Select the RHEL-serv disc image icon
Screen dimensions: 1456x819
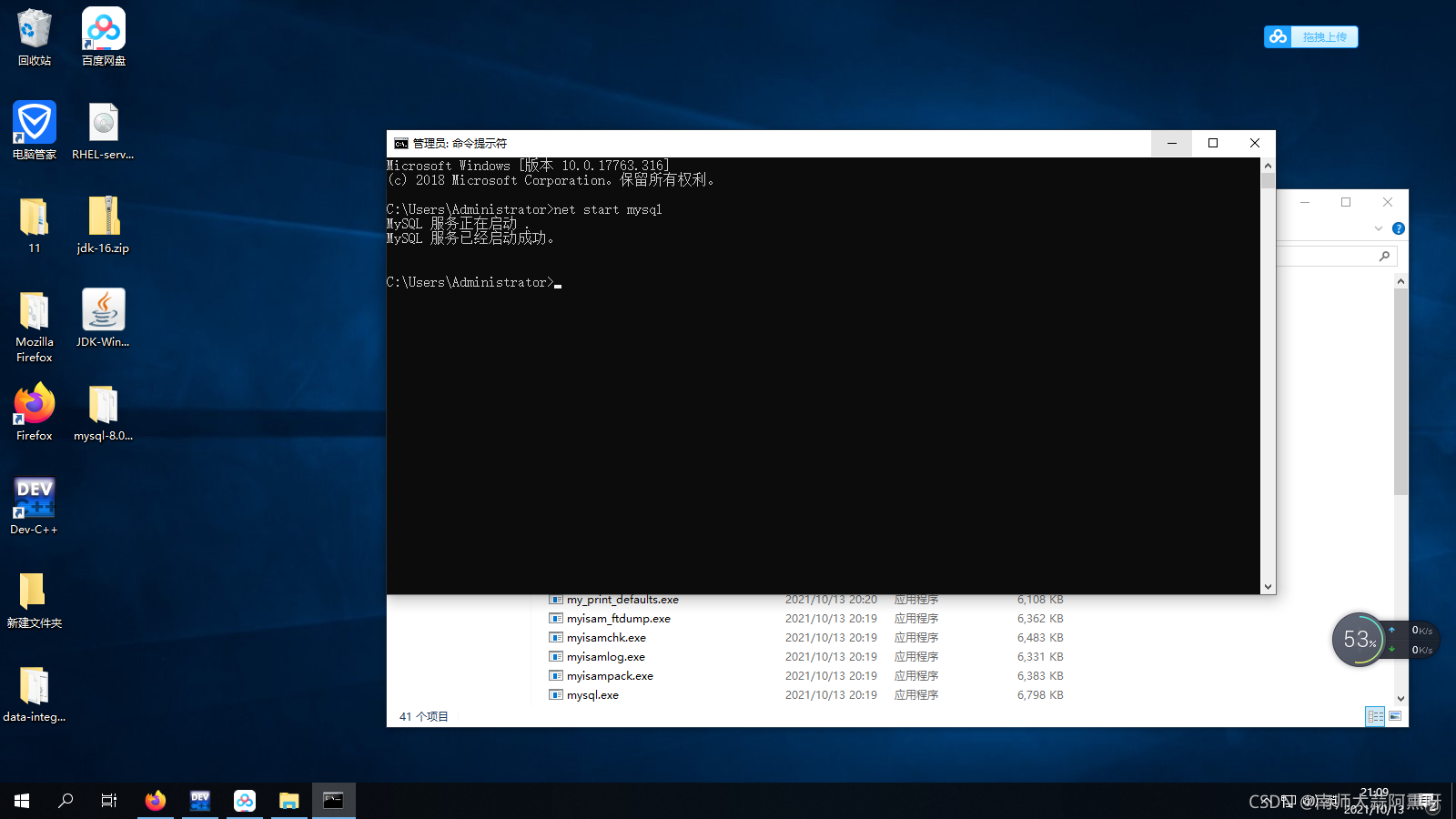[103, 131]
